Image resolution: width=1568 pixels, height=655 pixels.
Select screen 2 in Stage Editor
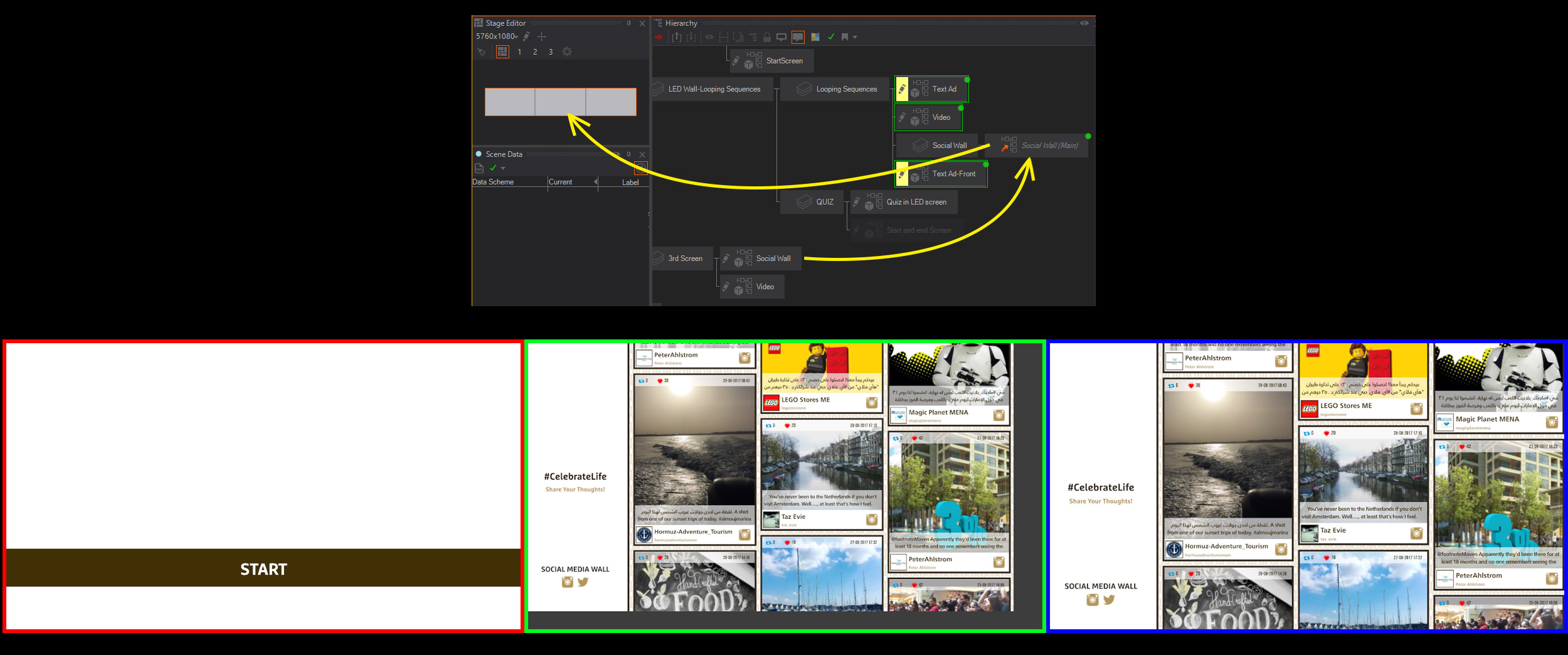click(535, 52)
